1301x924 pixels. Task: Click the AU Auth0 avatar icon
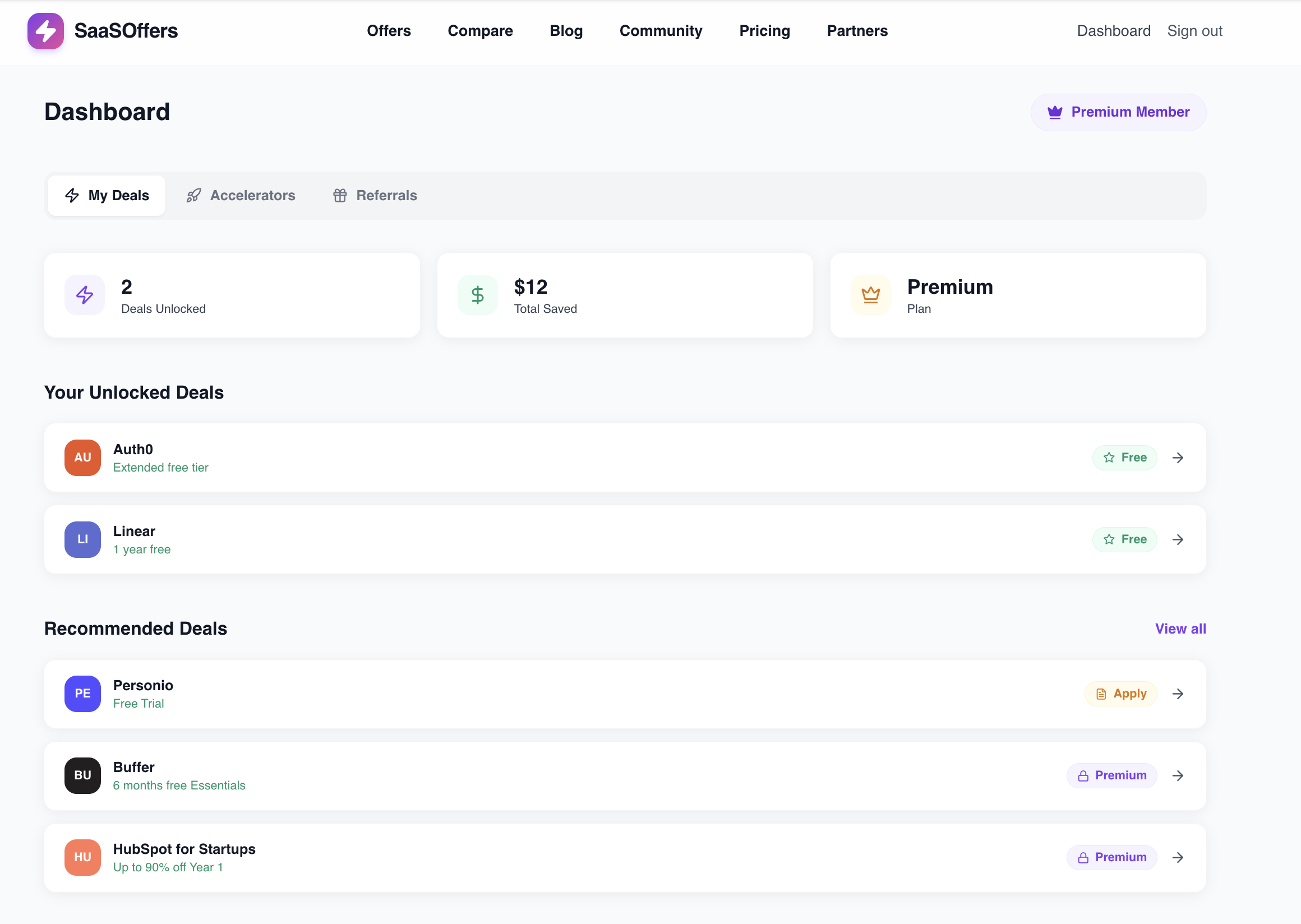pos(82,458)
